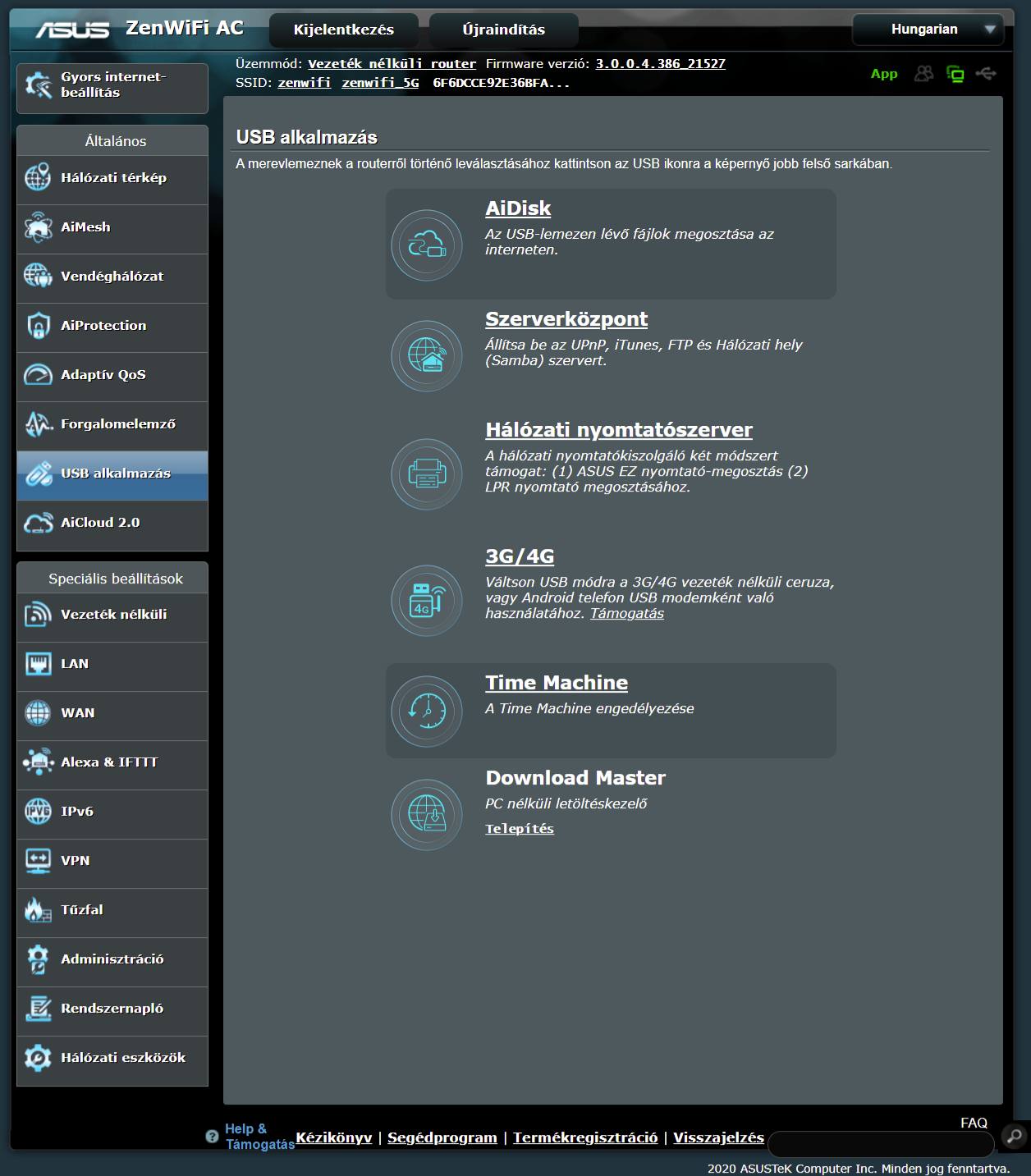Click the Rendszernapló log pencil icon
This screenshot has height=1176, width=1031.
[x=38, y=1008]
